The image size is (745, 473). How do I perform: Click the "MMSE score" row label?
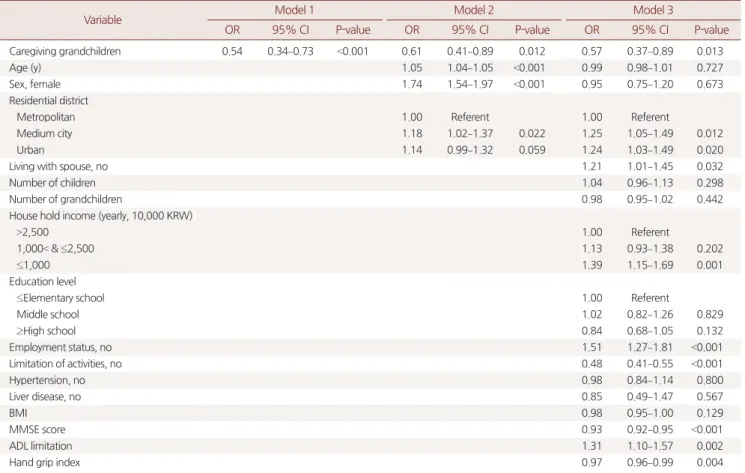tap(37, 430)
